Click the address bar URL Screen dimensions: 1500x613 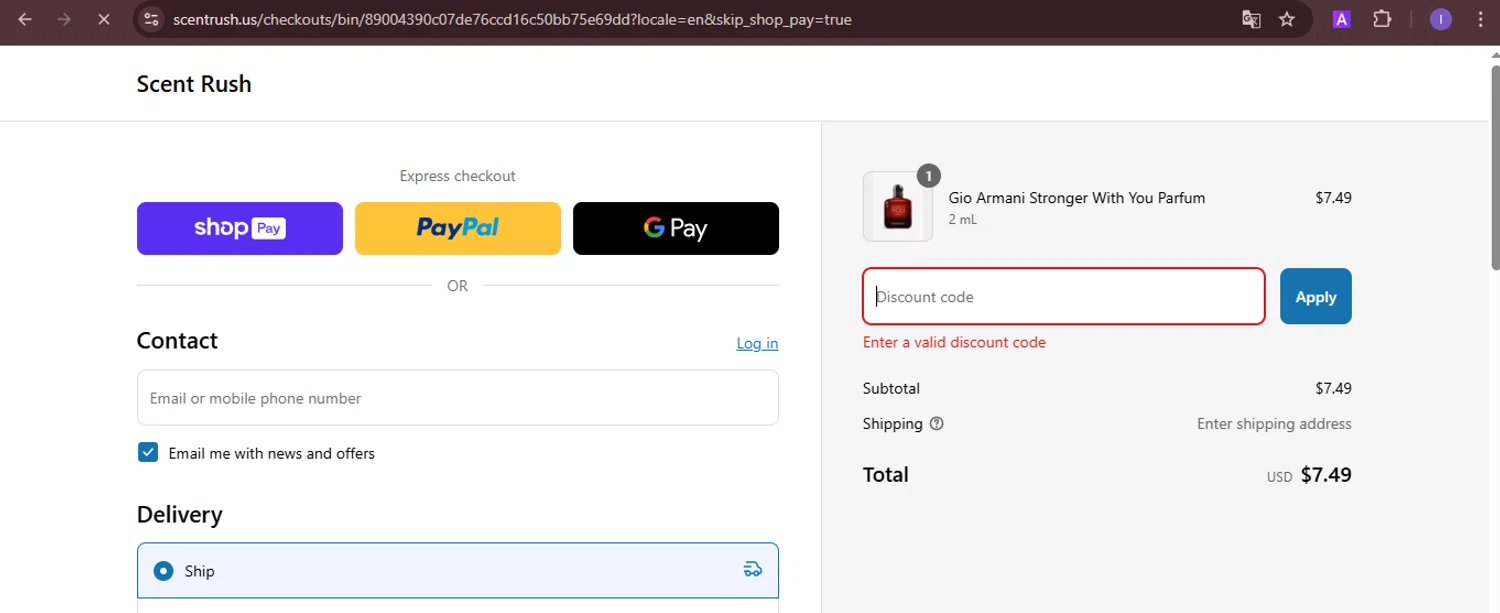pos(512,19)
